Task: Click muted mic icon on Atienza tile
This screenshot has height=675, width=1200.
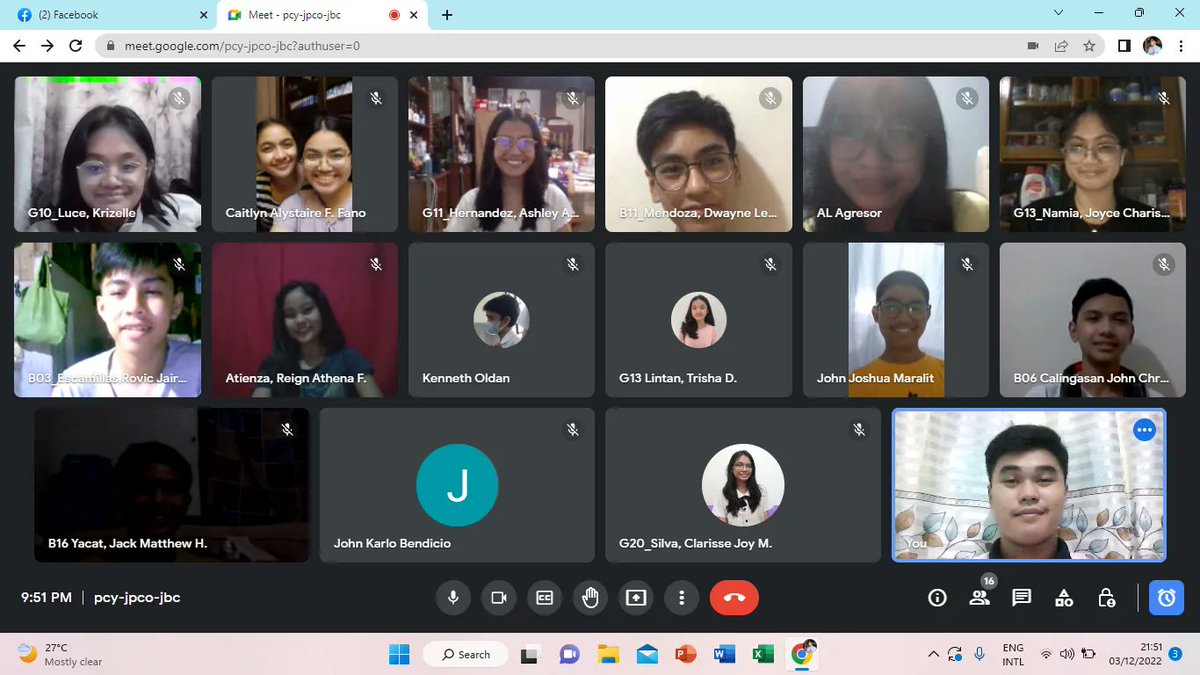Action: tap(376, 264)
